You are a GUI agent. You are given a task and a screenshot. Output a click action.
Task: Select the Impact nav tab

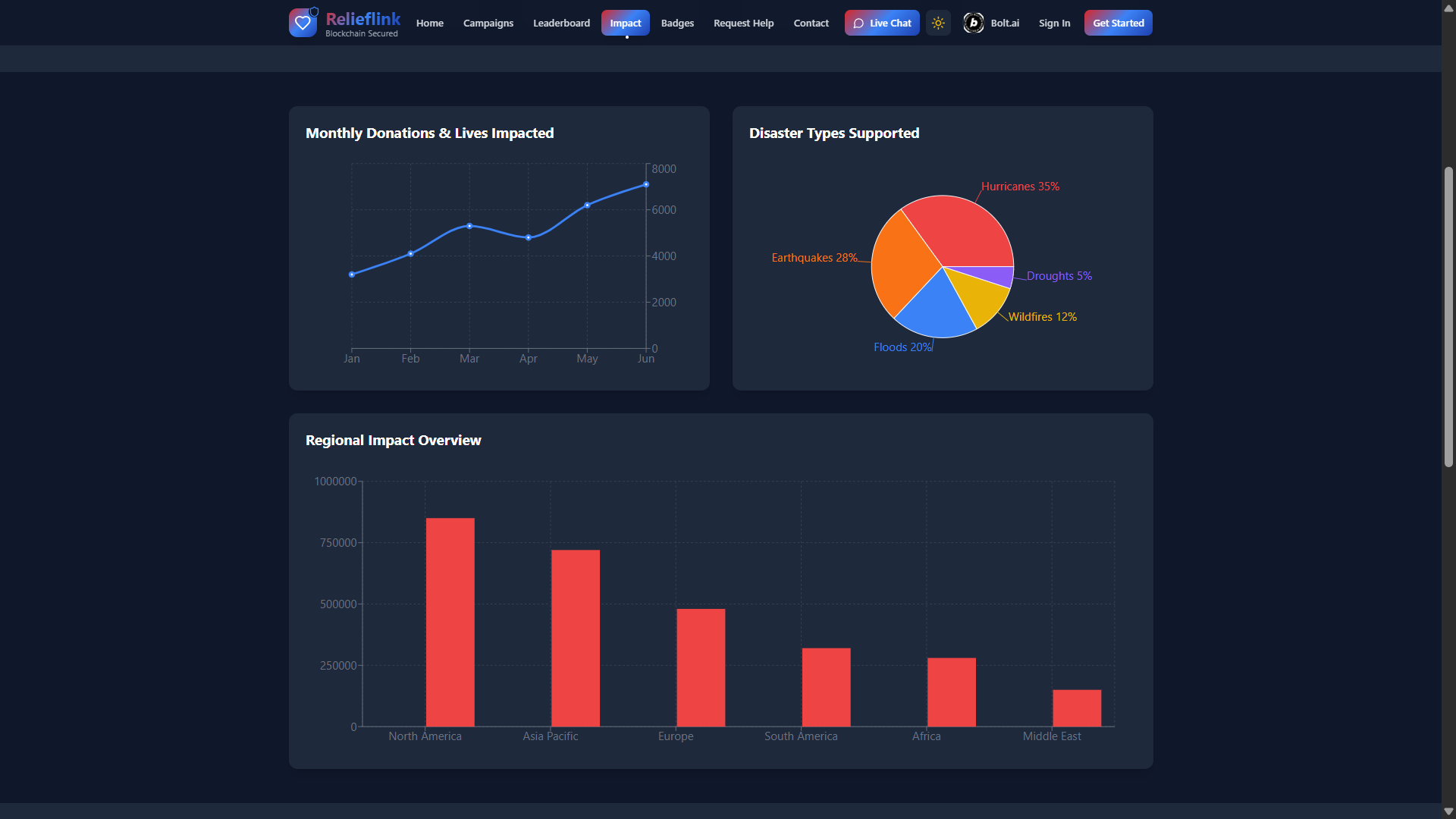[x=625, y=23]
